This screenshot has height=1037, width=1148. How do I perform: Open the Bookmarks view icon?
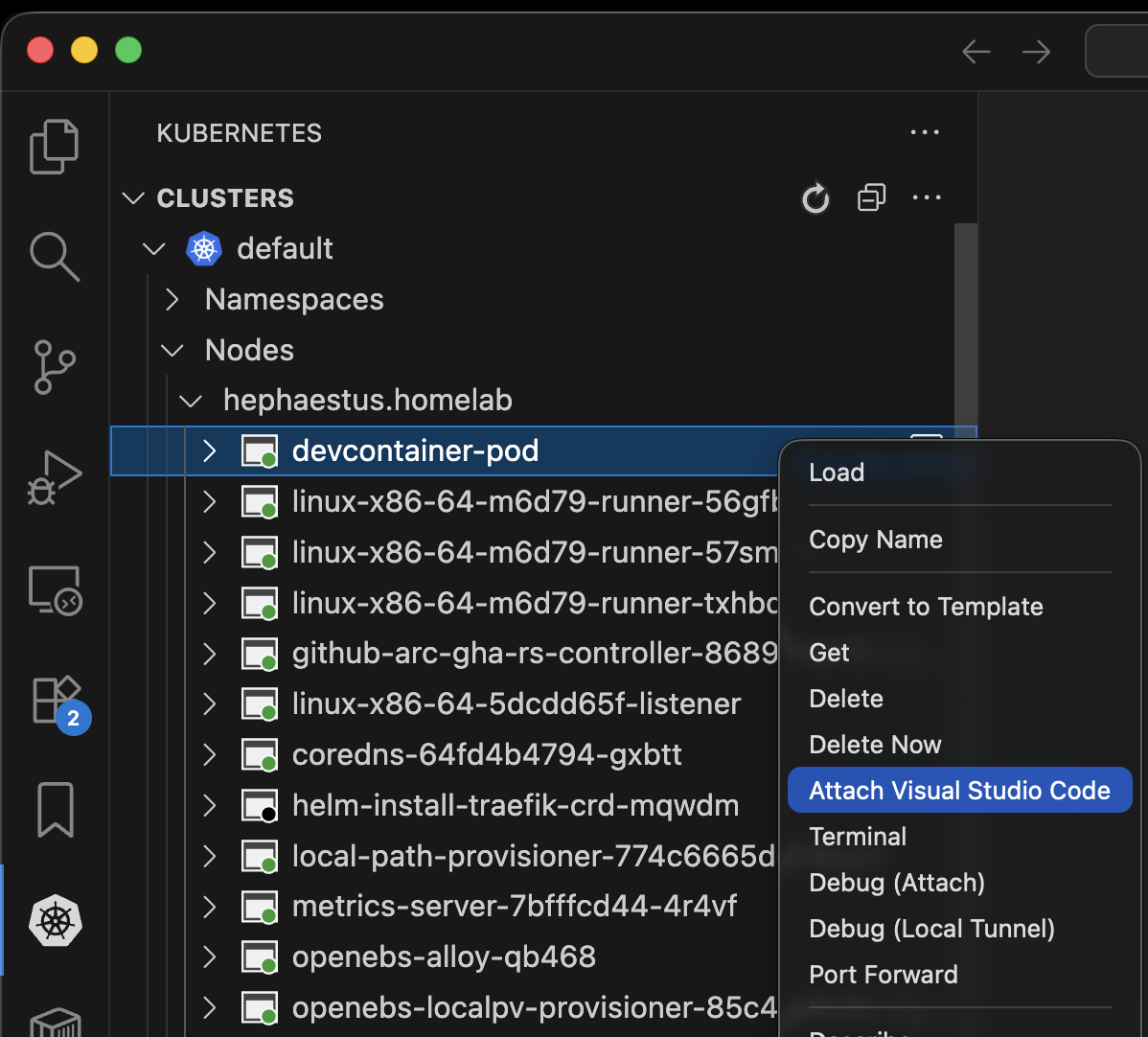click(x=55, y=810)
